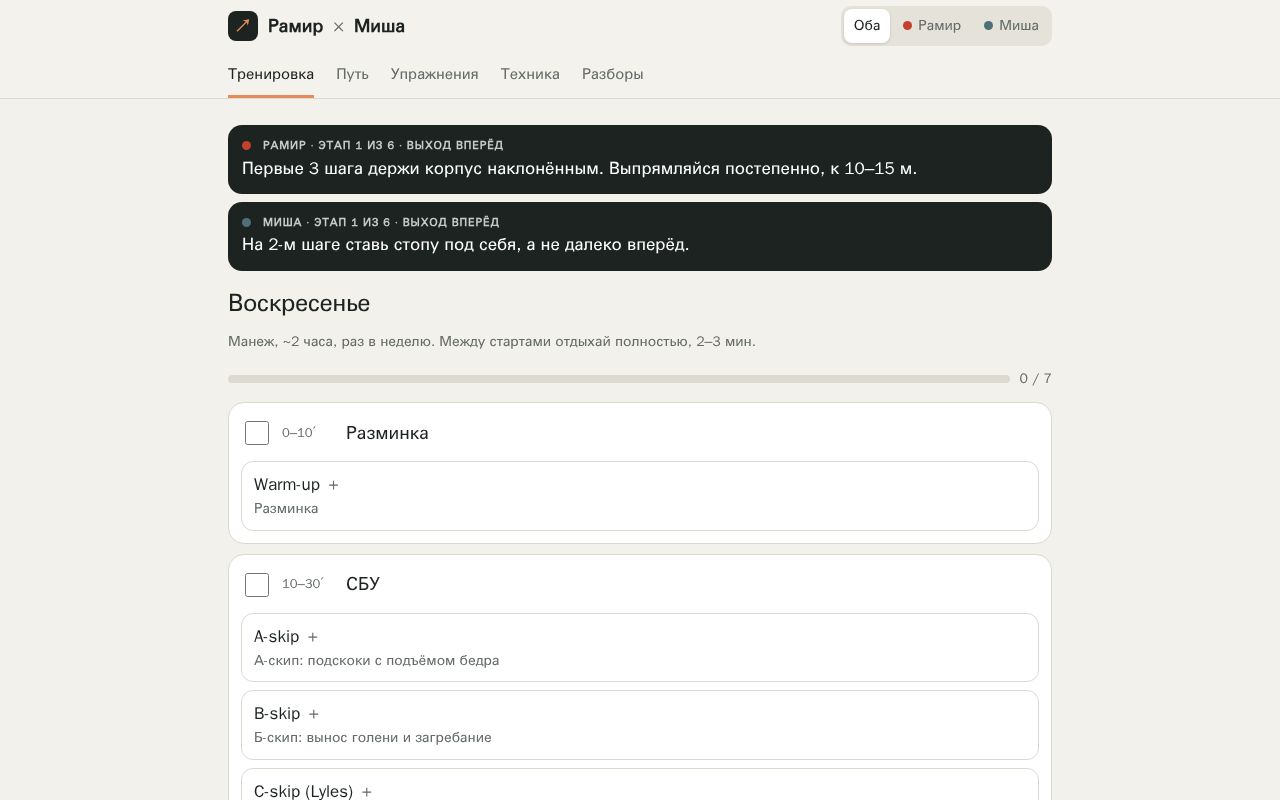
Task: Click the Рамир name in header
Action: pos(295,26)
